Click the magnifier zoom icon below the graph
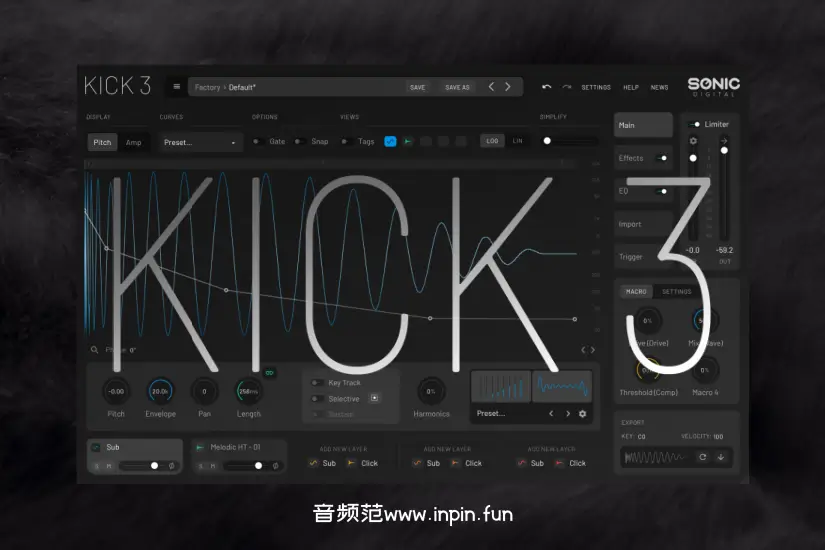This screenshot has height=550, width=825. [x=94, y=349]
